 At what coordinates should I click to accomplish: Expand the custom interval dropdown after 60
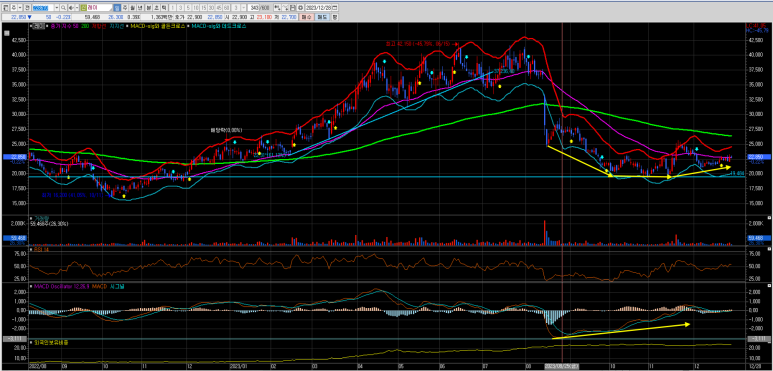click(243, 8)
